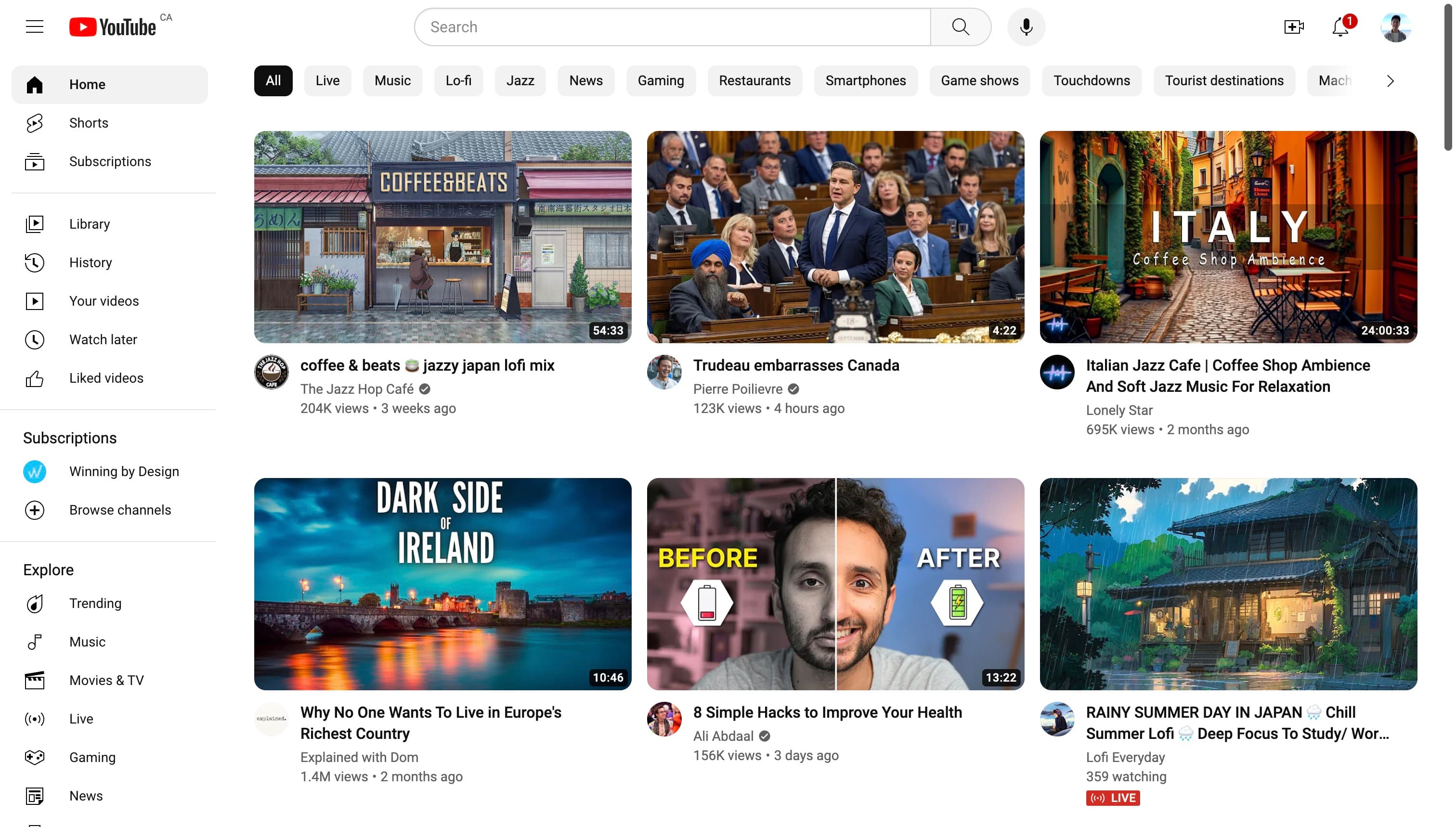Open Dark Side of Ireland thumbnail

[x=442, y=584]
